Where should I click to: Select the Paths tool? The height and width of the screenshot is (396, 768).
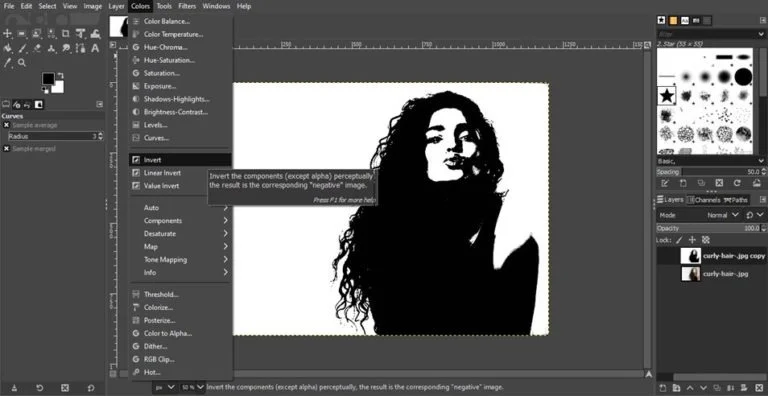pos(80,48)
